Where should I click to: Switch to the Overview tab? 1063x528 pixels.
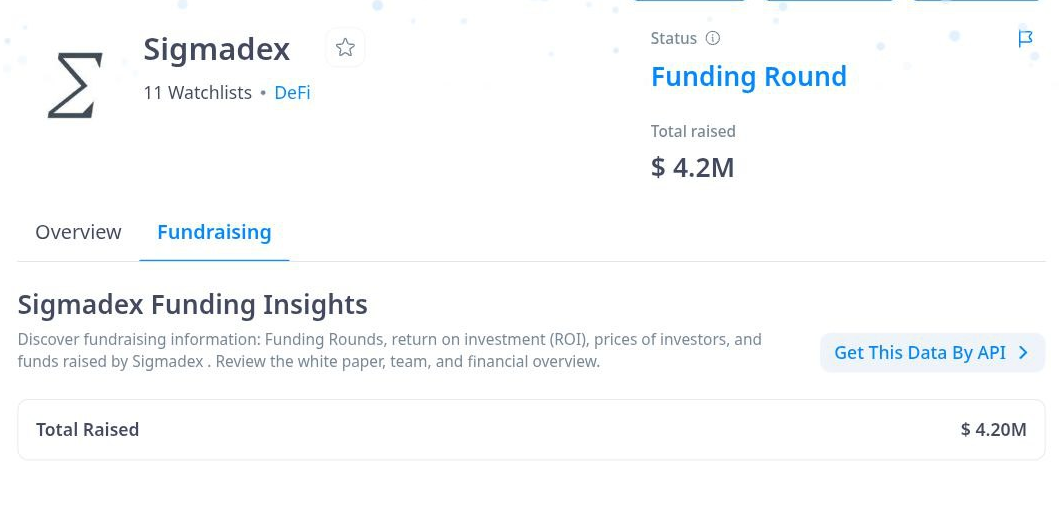(79, 232)
